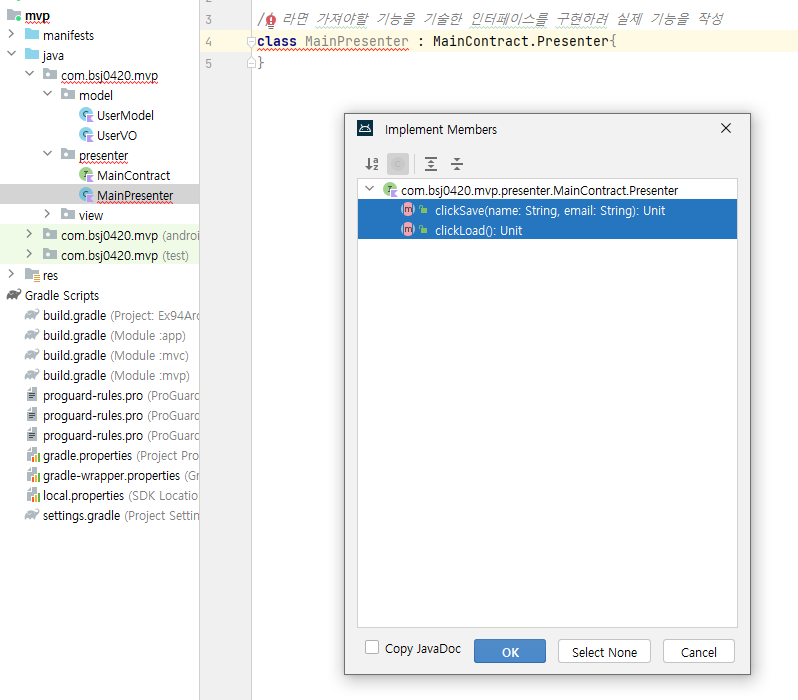The width and height of the screenshot is (798, 700).
Task: Toggle the Copy JavaDoc checkbox
Action: 372,647
